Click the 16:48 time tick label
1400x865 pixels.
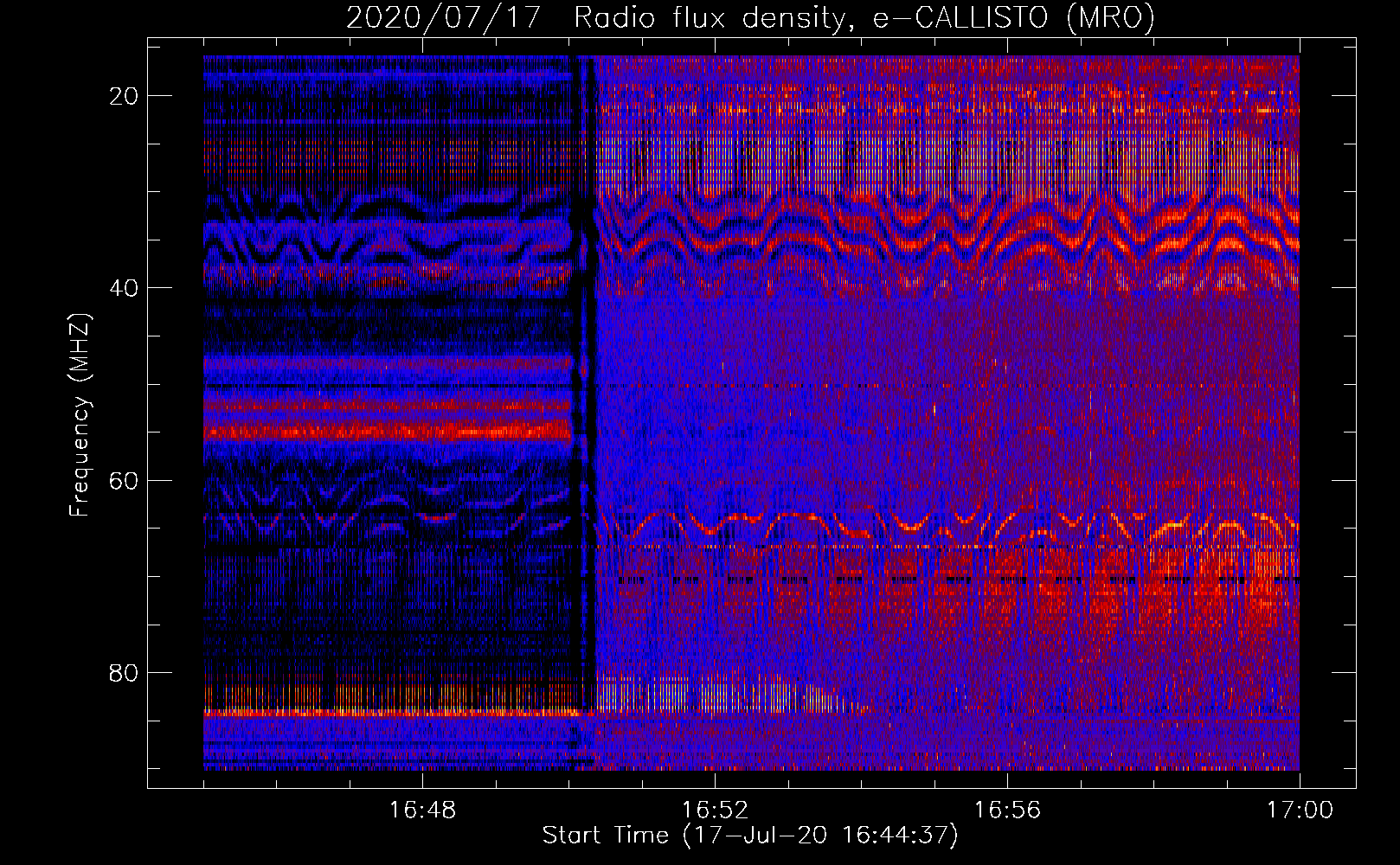(422, 811)
